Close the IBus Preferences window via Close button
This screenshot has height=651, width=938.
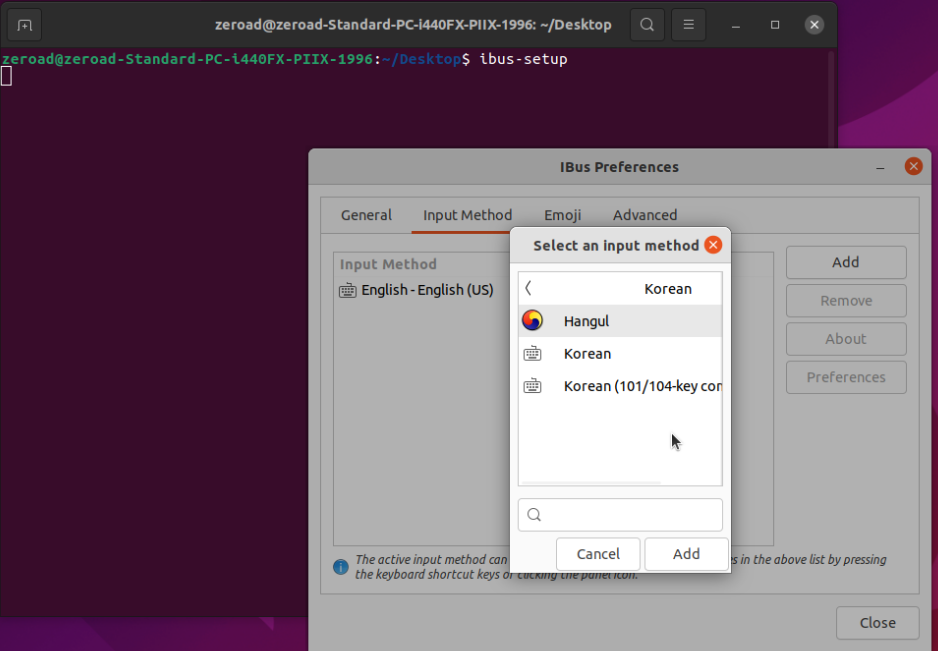click(878, 622)
